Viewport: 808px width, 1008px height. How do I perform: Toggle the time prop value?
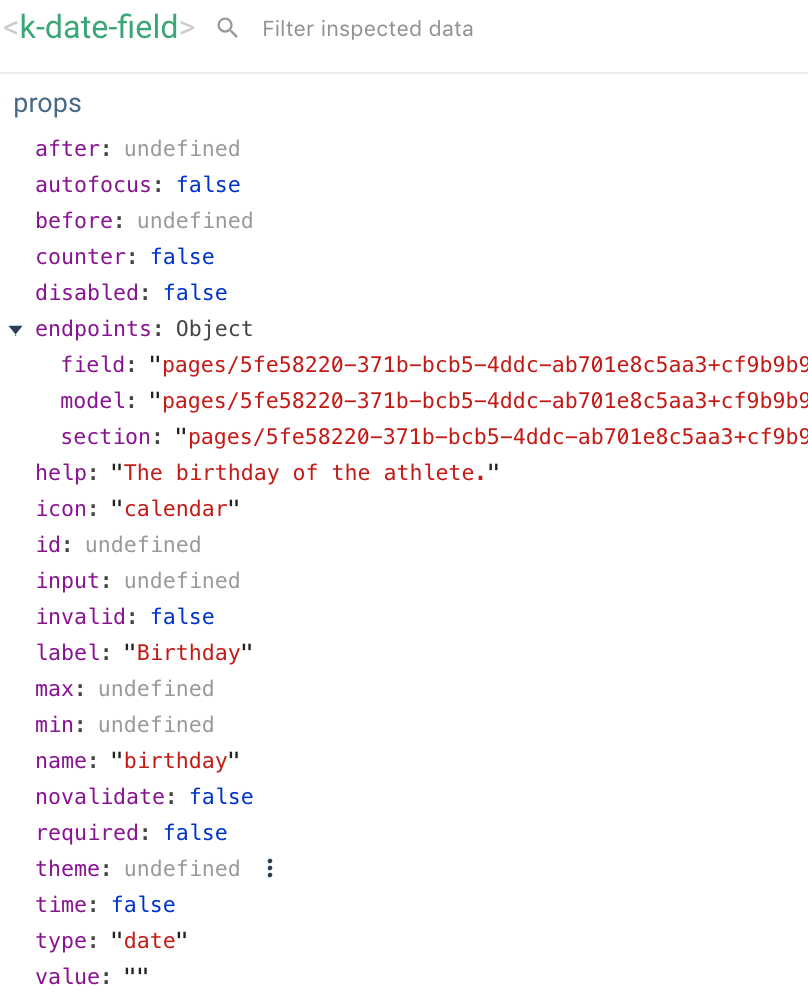[x=143, y=904]
